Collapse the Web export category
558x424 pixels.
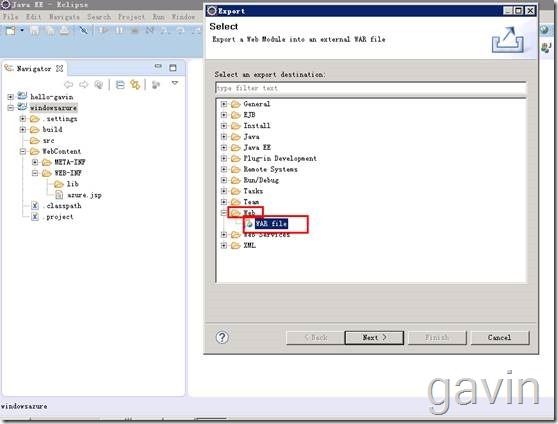(x=224, y=213)
